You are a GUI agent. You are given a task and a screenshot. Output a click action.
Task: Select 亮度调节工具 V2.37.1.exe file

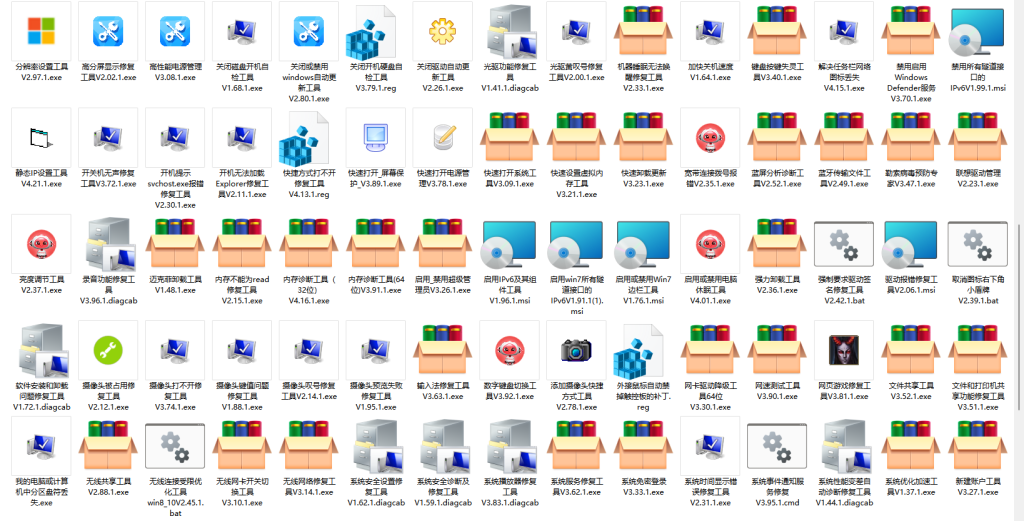(x=41, y=243)
